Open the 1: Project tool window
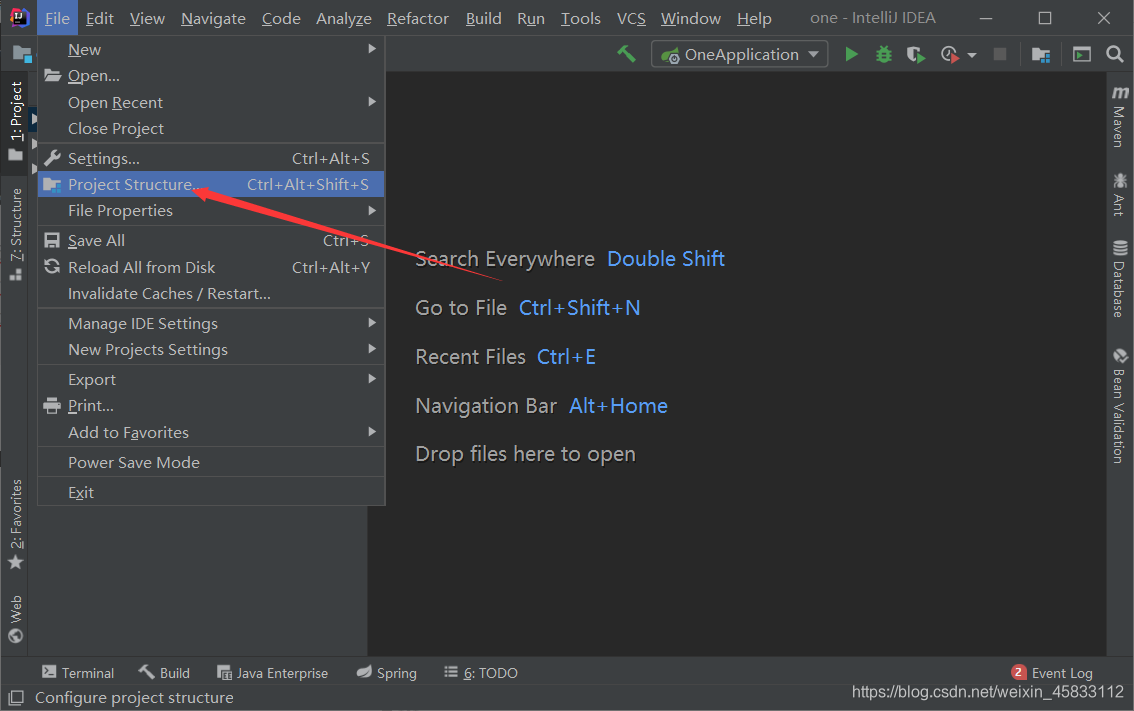This screenshot has width=1134, height=711. click(x=16, y=122)
